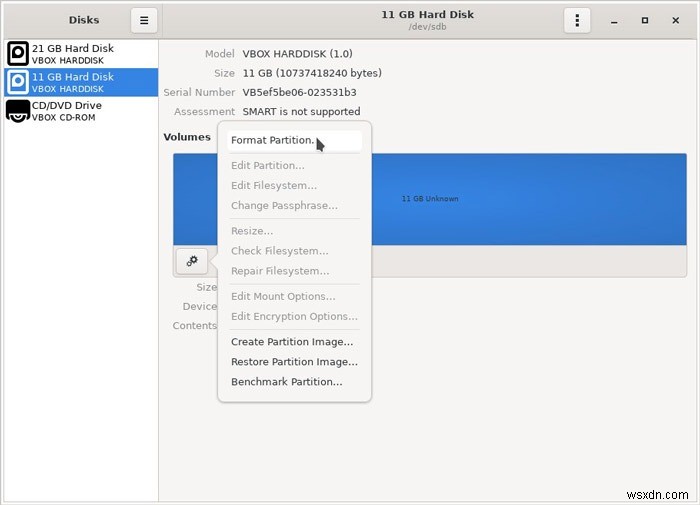700x505 pixels.
Task: Select the 21 GB Hard Disk icon
Action: [18, 54]
